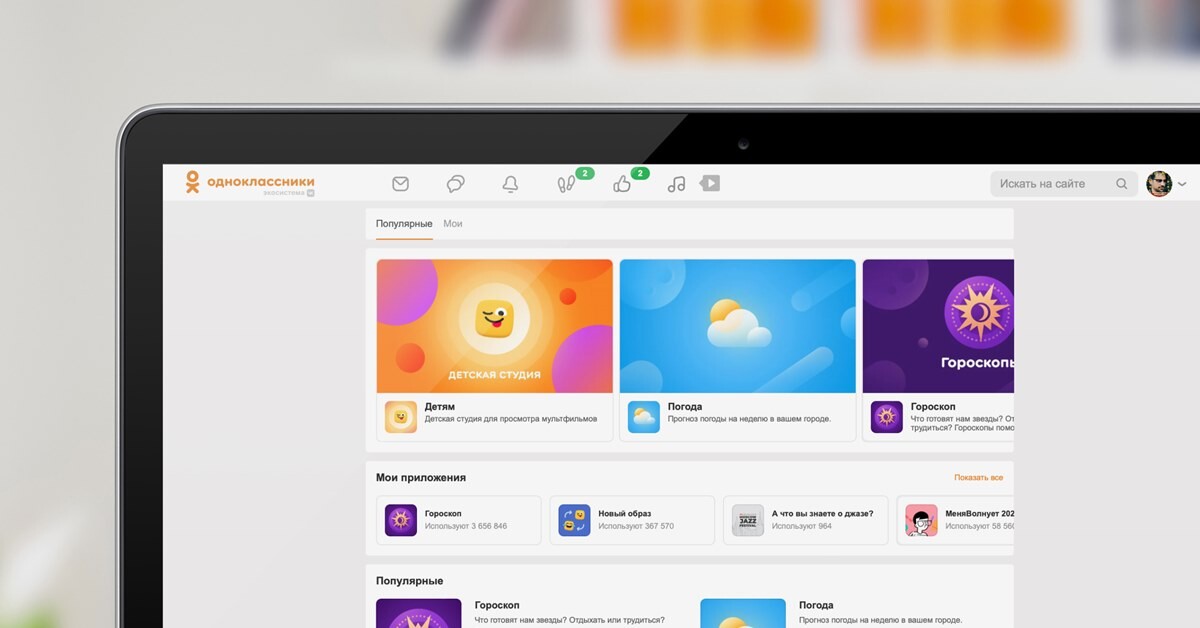Open the Детям app link
The height and width of the screenshot is (628, 1200).
(x=439, y=407)
